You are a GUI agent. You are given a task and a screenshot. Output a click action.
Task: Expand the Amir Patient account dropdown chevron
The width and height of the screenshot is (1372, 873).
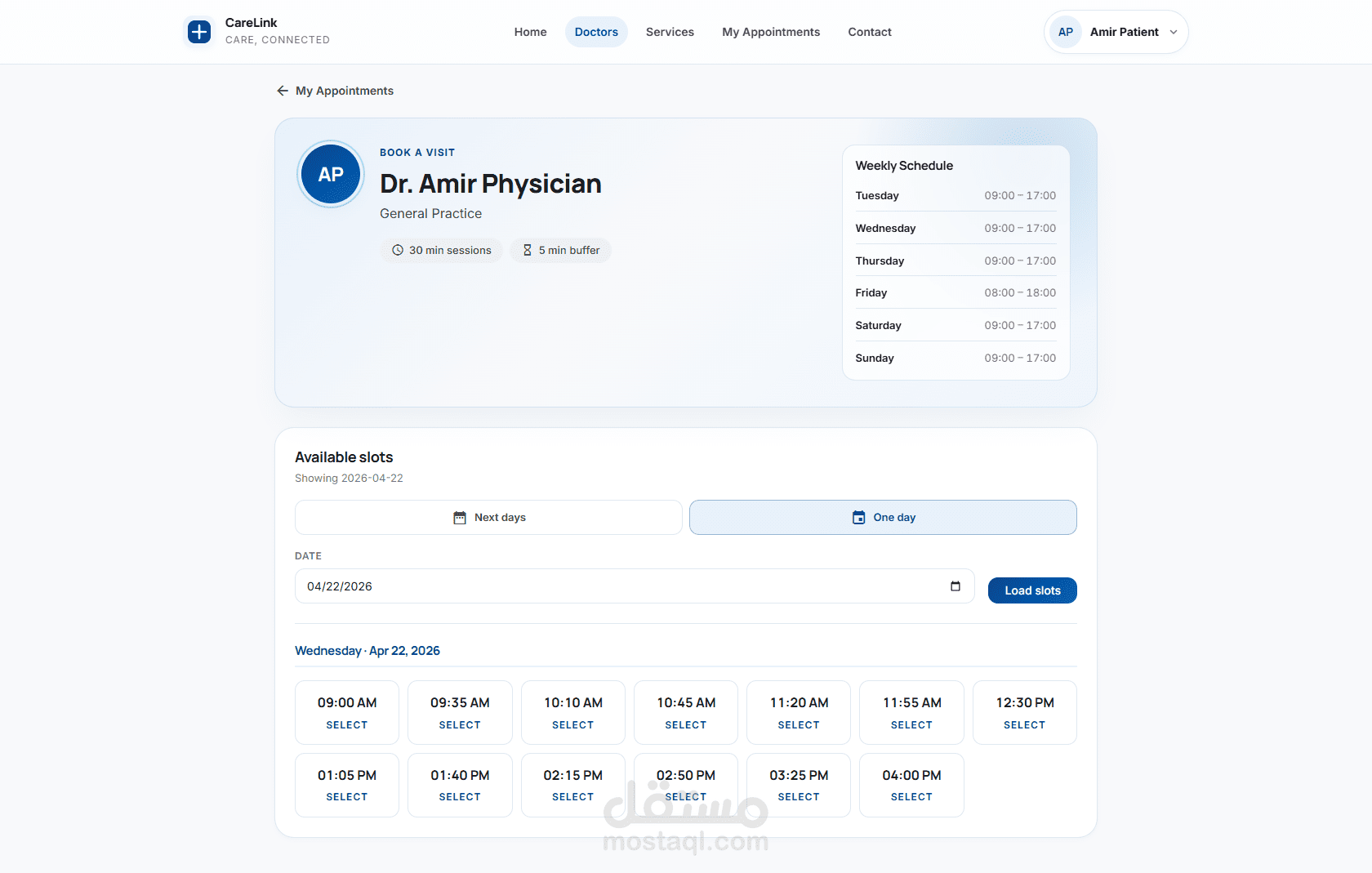(1174, 32)
